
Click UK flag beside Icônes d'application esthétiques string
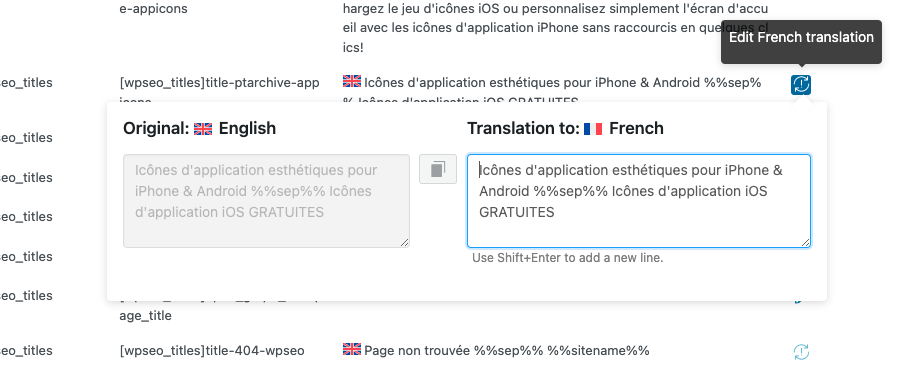point(351,82)
